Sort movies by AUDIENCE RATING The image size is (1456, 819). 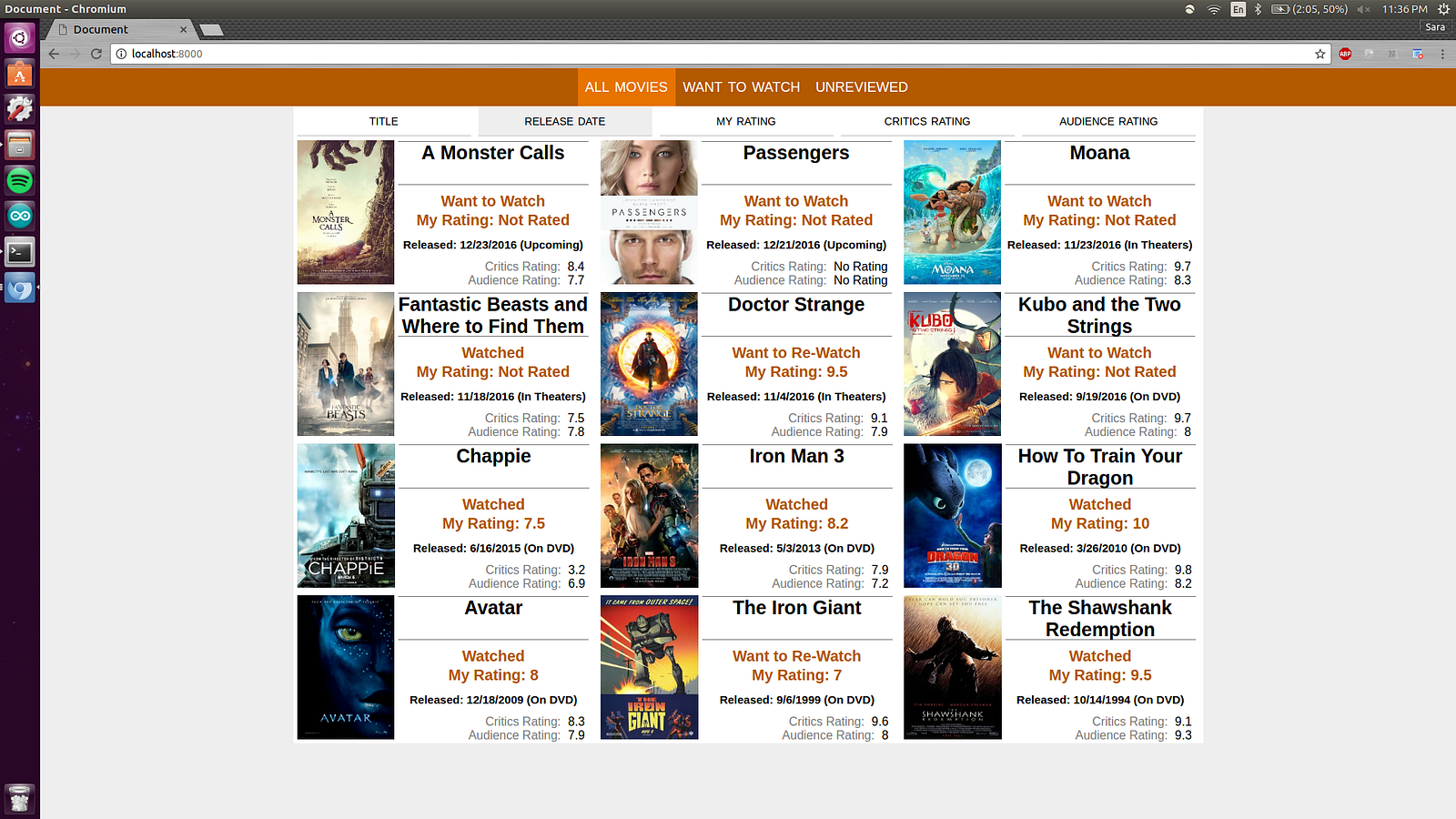(x=1108, y=122)
